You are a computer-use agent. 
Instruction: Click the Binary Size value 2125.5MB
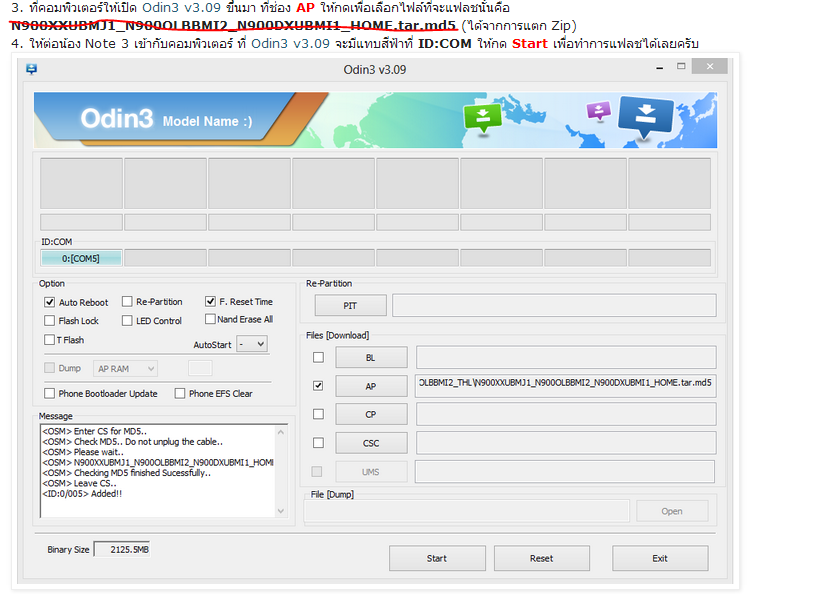pyautogui.click(x=122, y=549)
